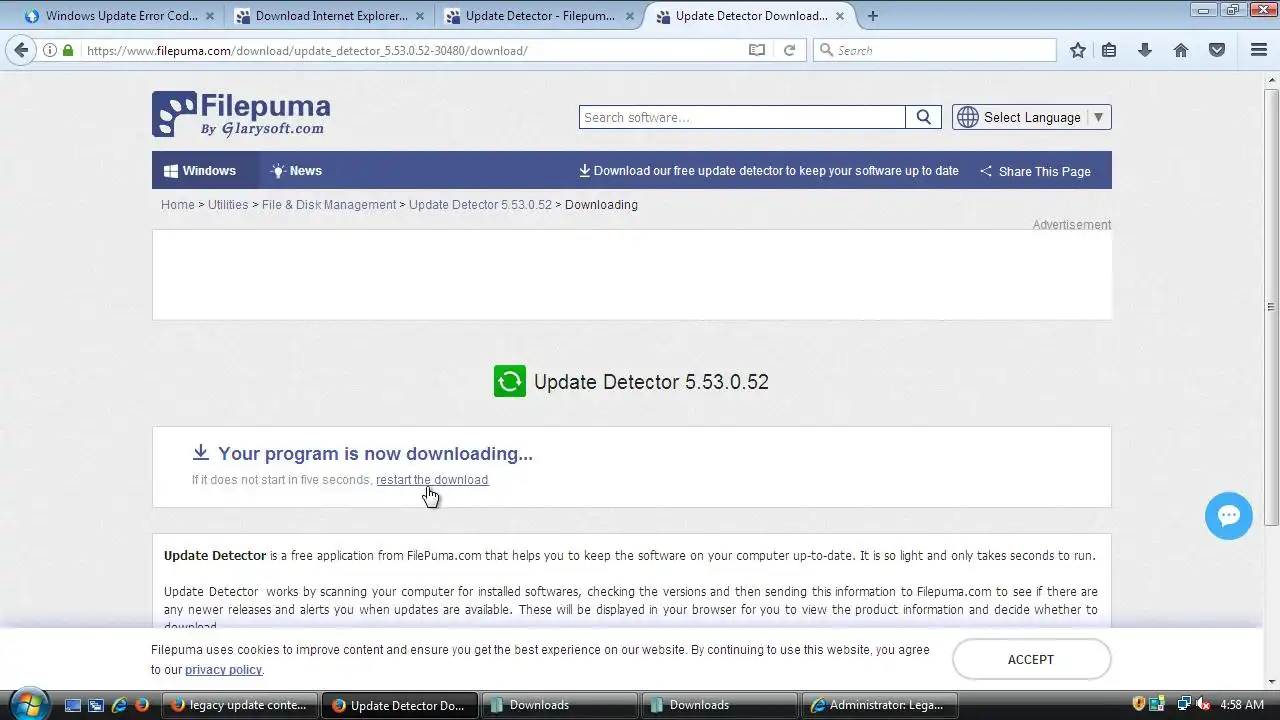
Task: Switch to Download Internet Explorer tab
Action: click(x=331, y=16)
